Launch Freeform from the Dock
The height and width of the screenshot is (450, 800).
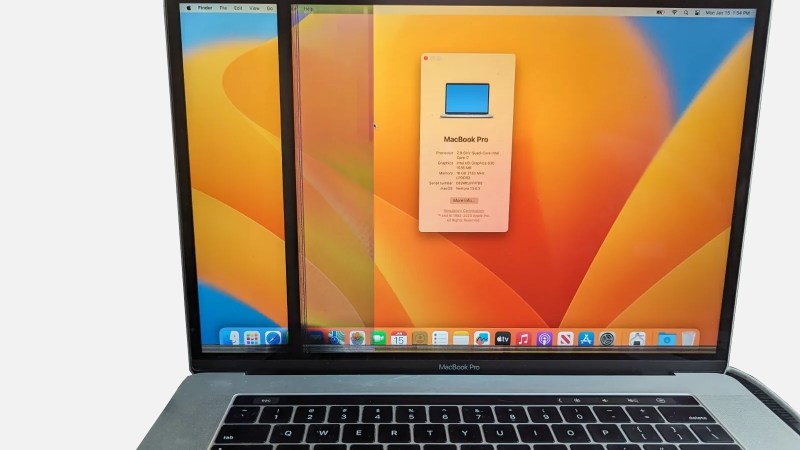481,338
